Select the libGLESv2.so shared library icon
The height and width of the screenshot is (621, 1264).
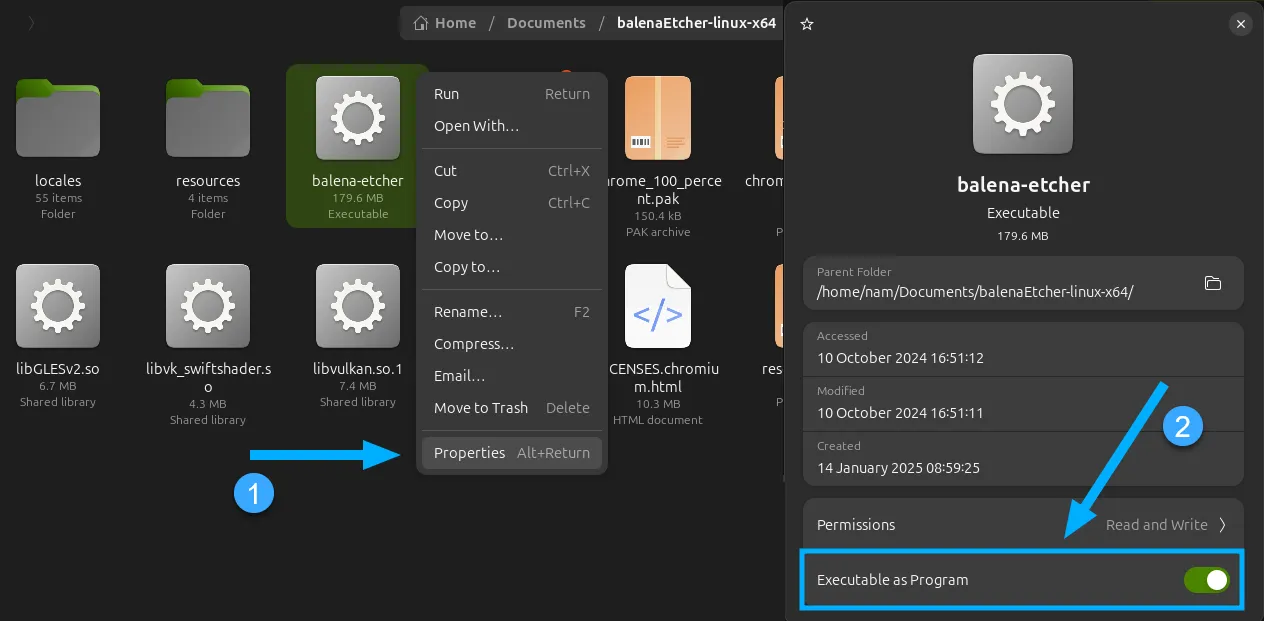pos(58,306)
